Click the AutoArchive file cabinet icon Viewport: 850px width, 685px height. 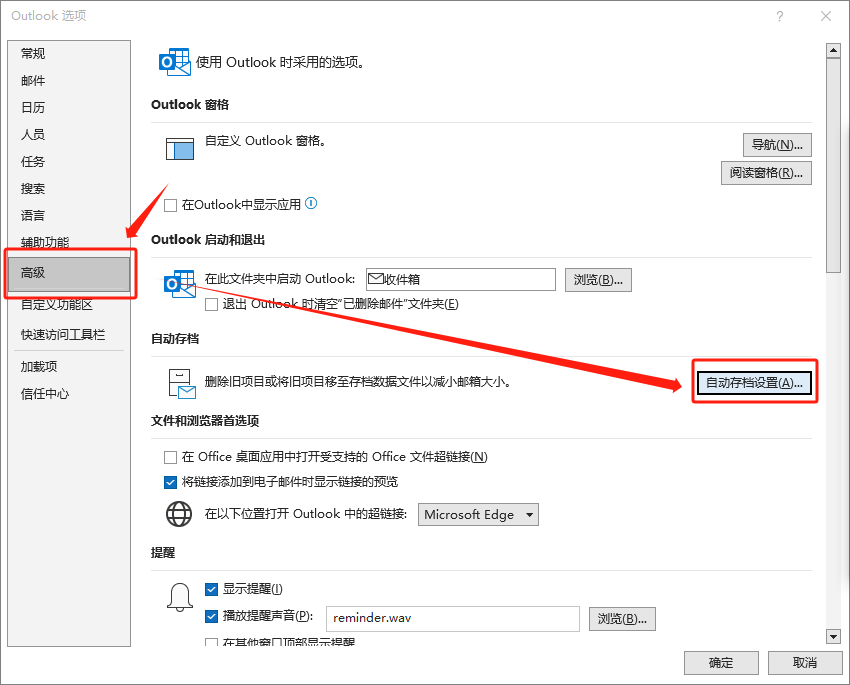(180, 383)
